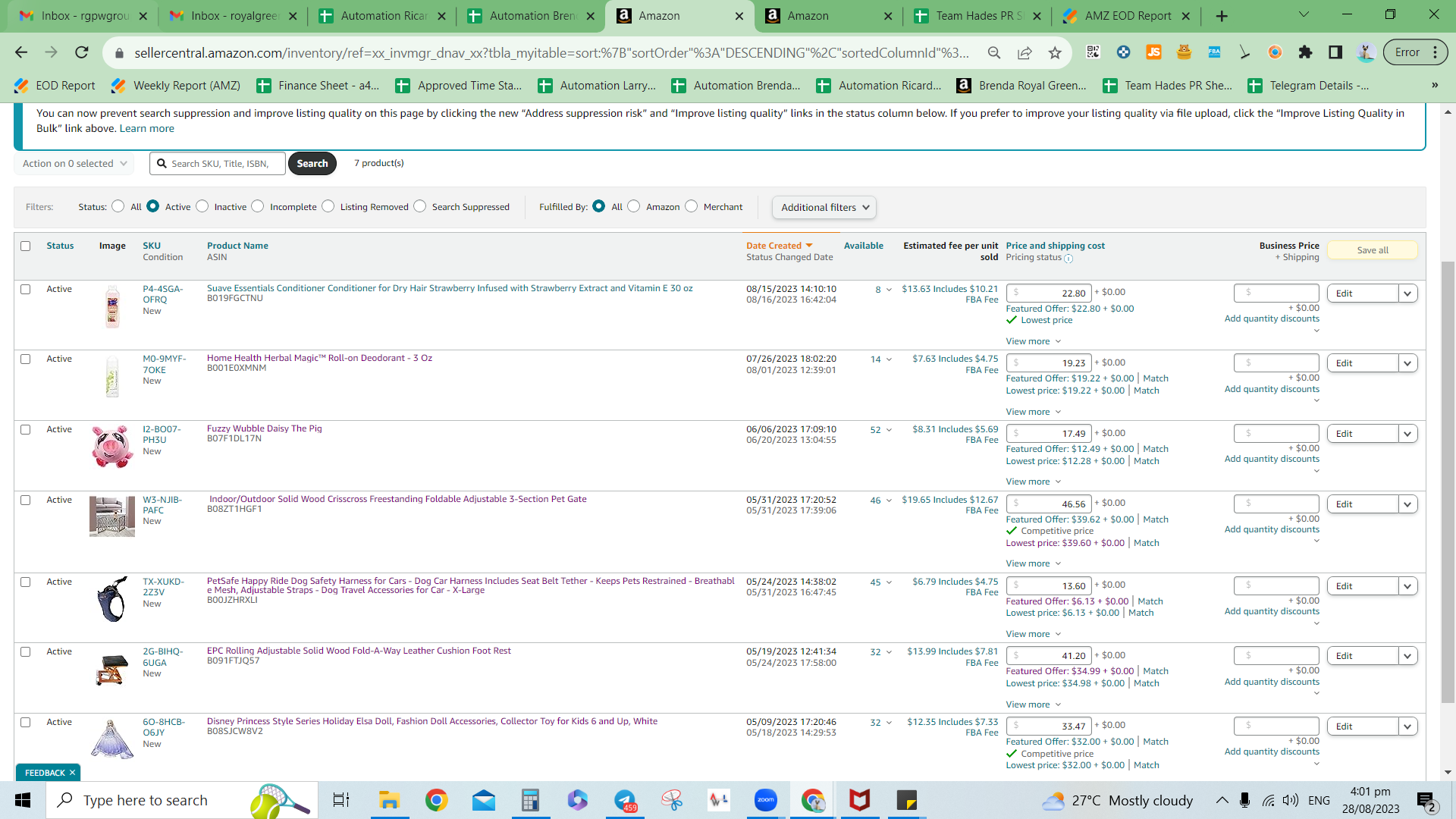The image size is (1456, 819).
Task: Expand View more for Herbal Magic Deodorant
Action: pos(1034,412)
